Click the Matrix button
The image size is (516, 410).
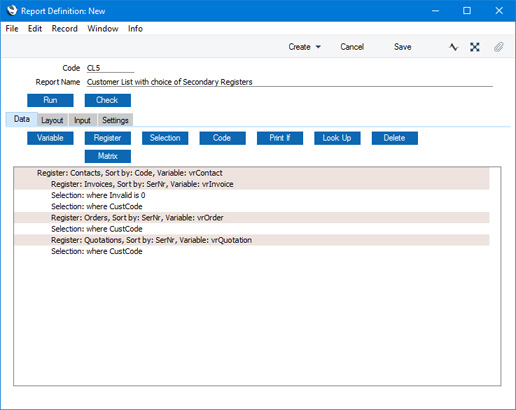point(108,156)
